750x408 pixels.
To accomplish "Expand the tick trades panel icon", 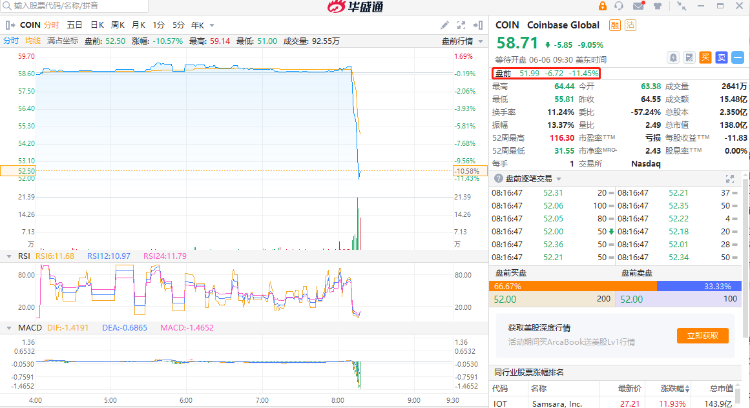I will coord(730,179).
